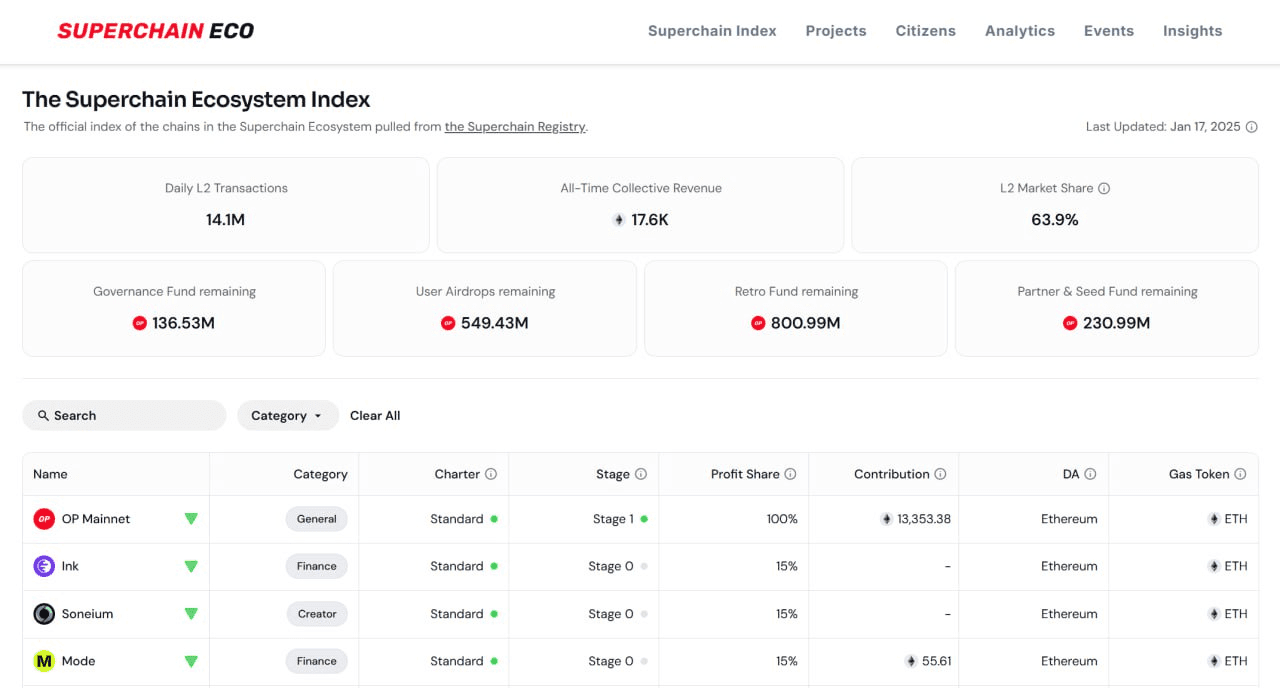Click the All-Time Collective Revenue card
This screenshot has width=1280, height=688.
[641, 205]
